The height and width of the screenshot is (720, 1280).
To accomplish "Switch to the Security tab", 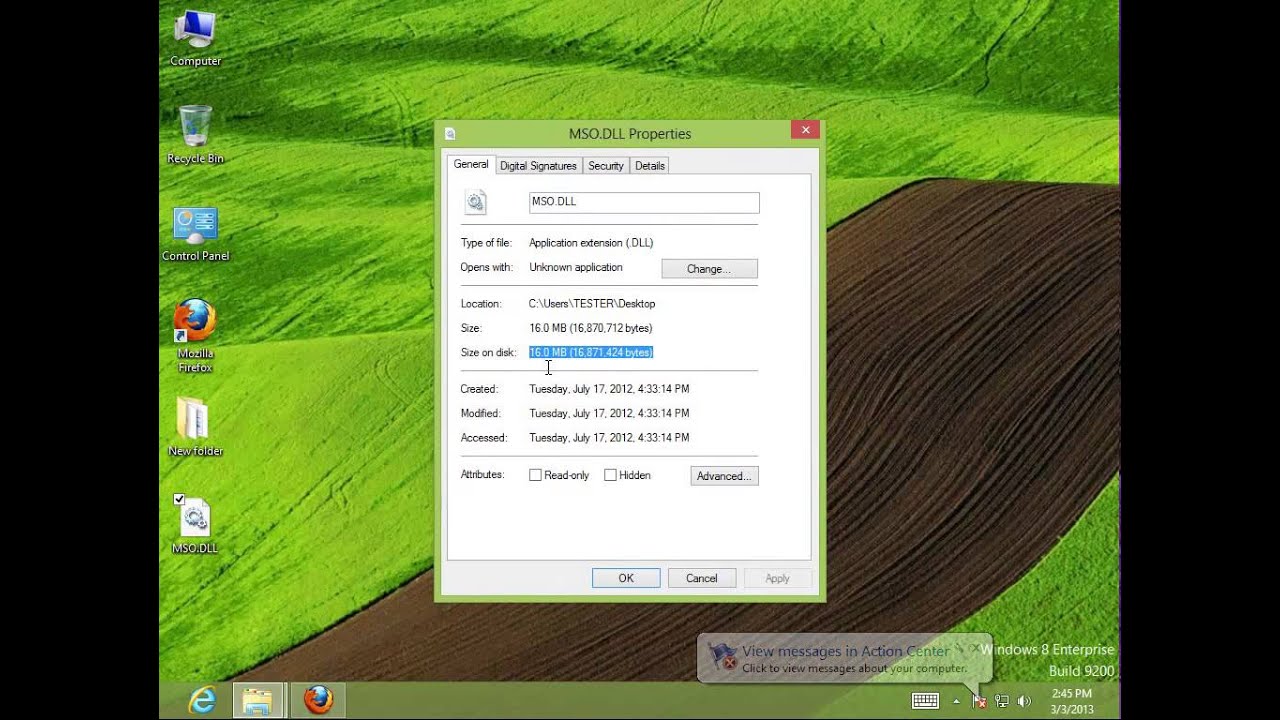I will tap(606, 166).
